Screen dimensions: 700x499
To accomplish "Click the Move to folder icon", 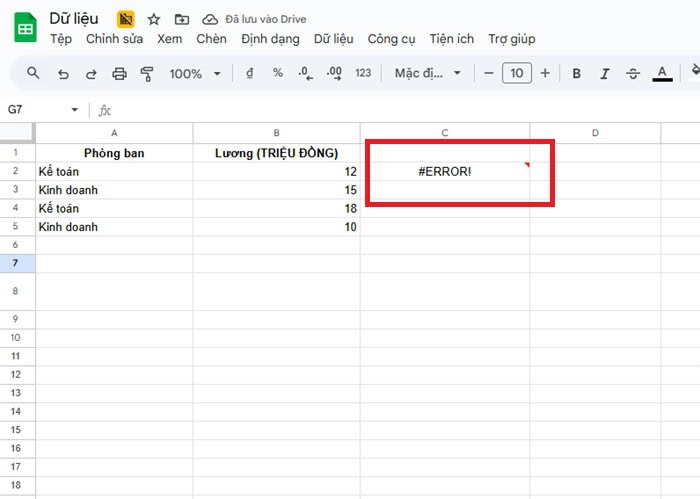I will point(181,19).
